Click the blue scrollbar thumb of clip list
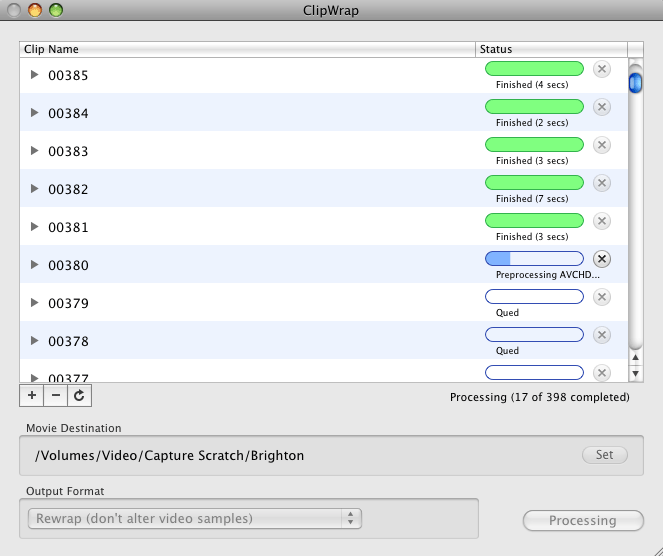 [x=635, y=83]
